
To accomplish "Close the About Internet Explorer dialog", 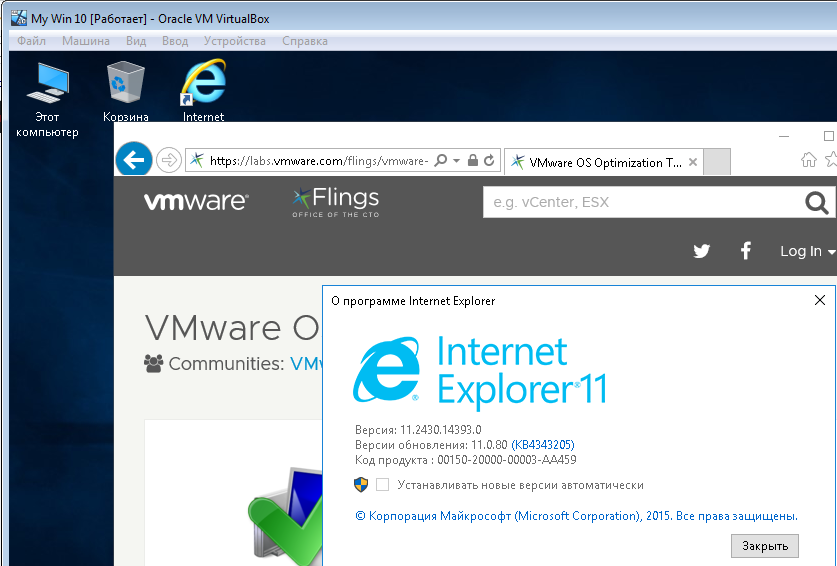I will tap(820, 301).
